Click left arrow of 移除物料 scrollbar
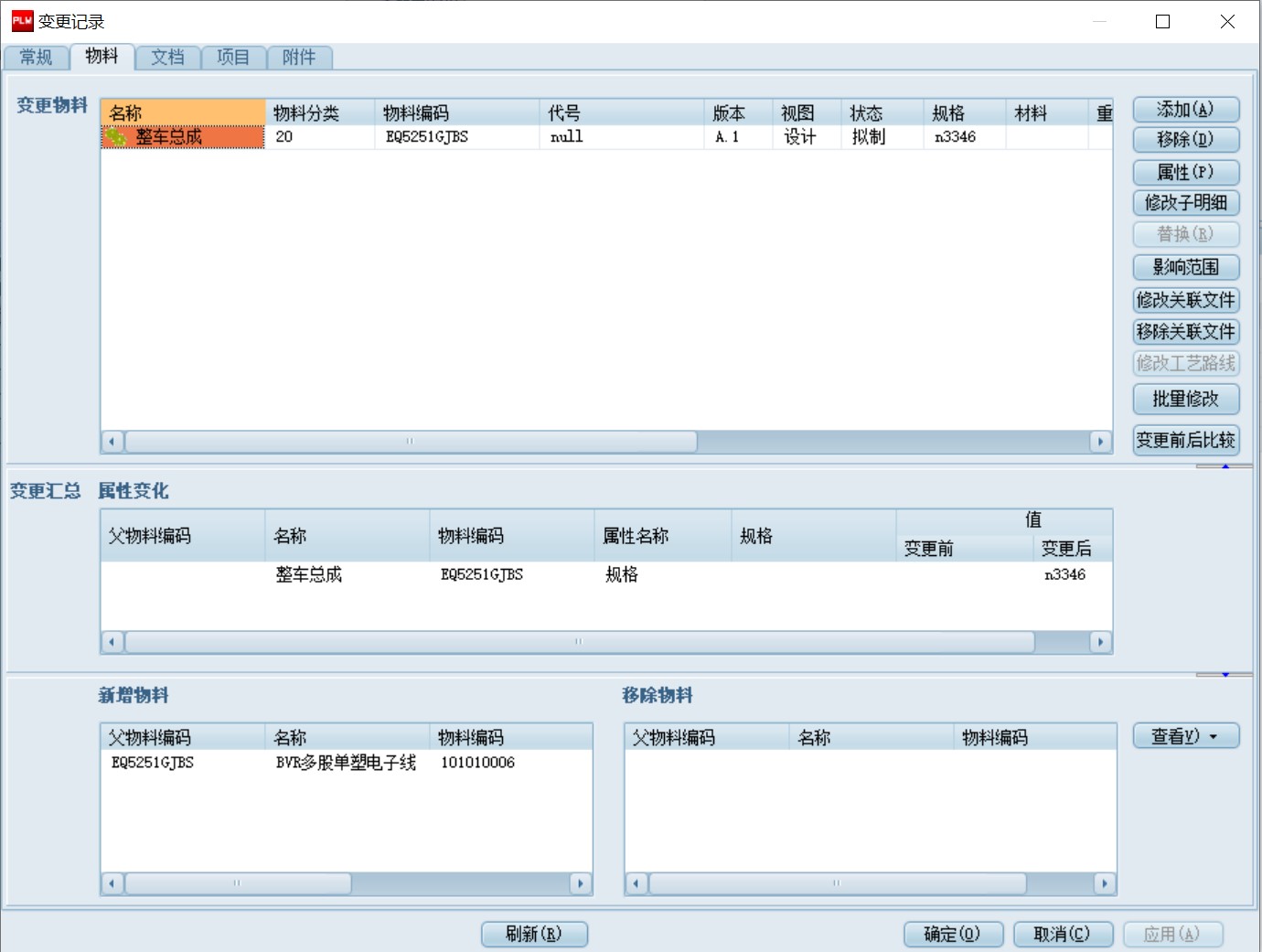Image resolution: width=1262 pixels, height=952 pixels. (x=636, y=883)
